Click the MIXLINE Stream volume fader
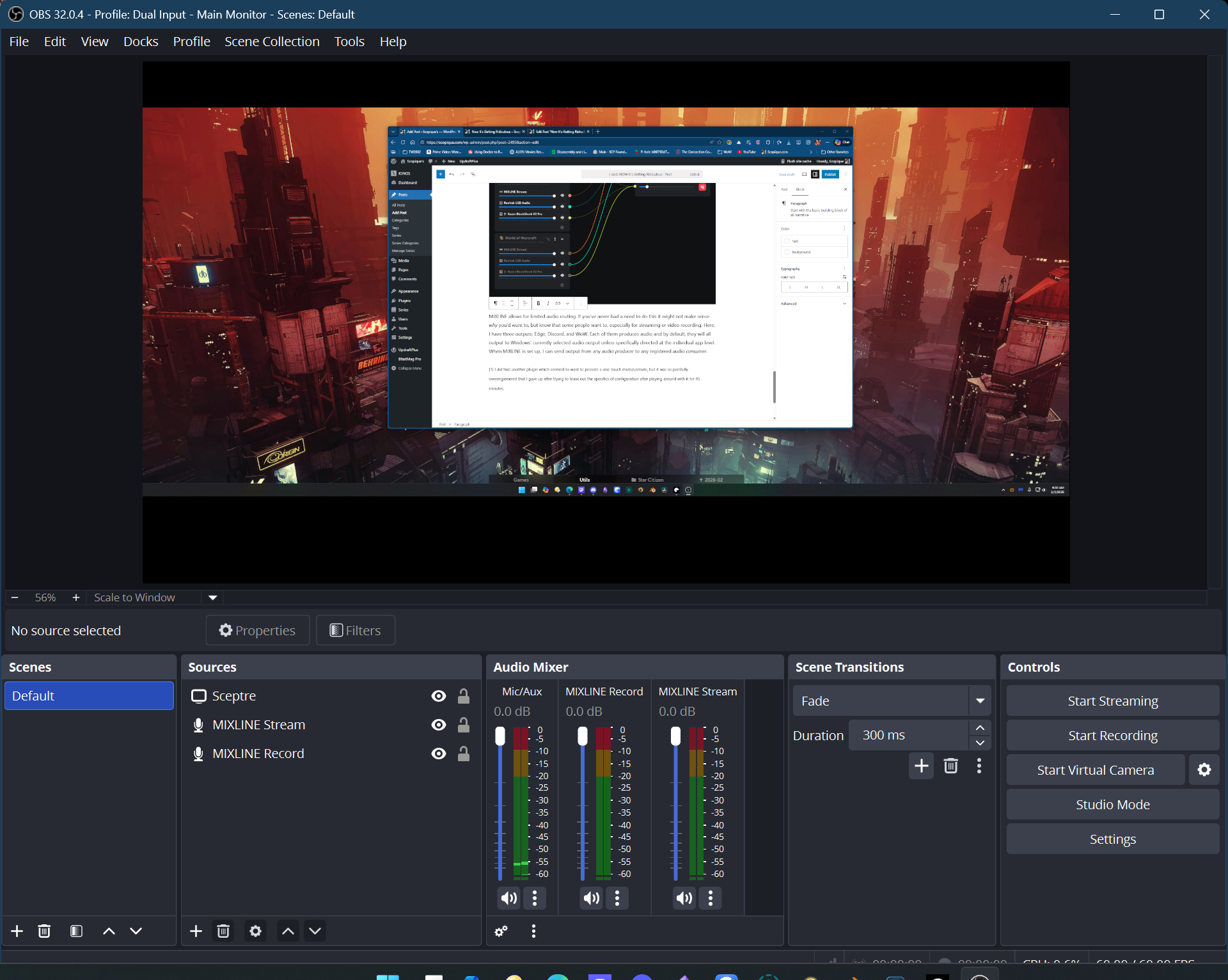The image size is (1228, 980). (x=675, y=736)
